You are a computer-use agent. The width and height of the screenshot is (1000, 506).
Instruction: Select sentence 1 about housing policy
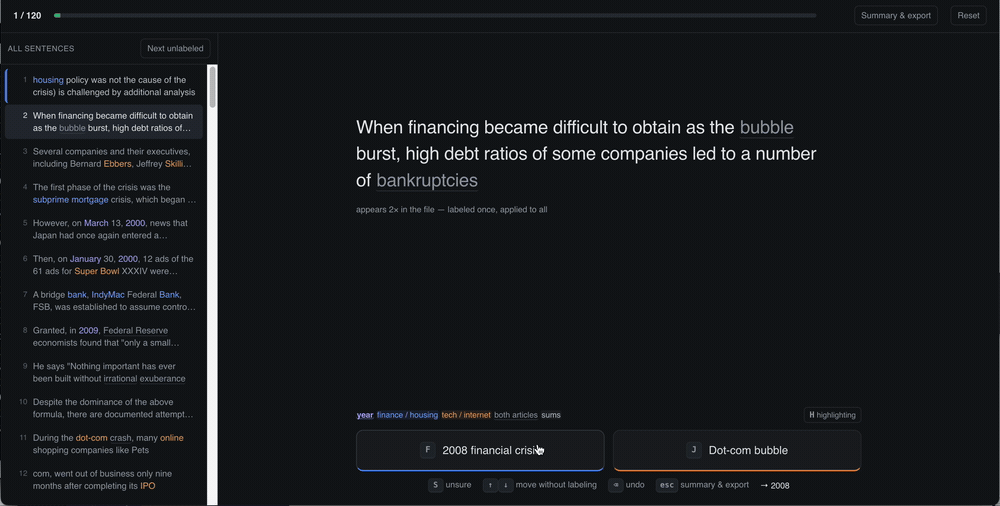pos(104,86)
